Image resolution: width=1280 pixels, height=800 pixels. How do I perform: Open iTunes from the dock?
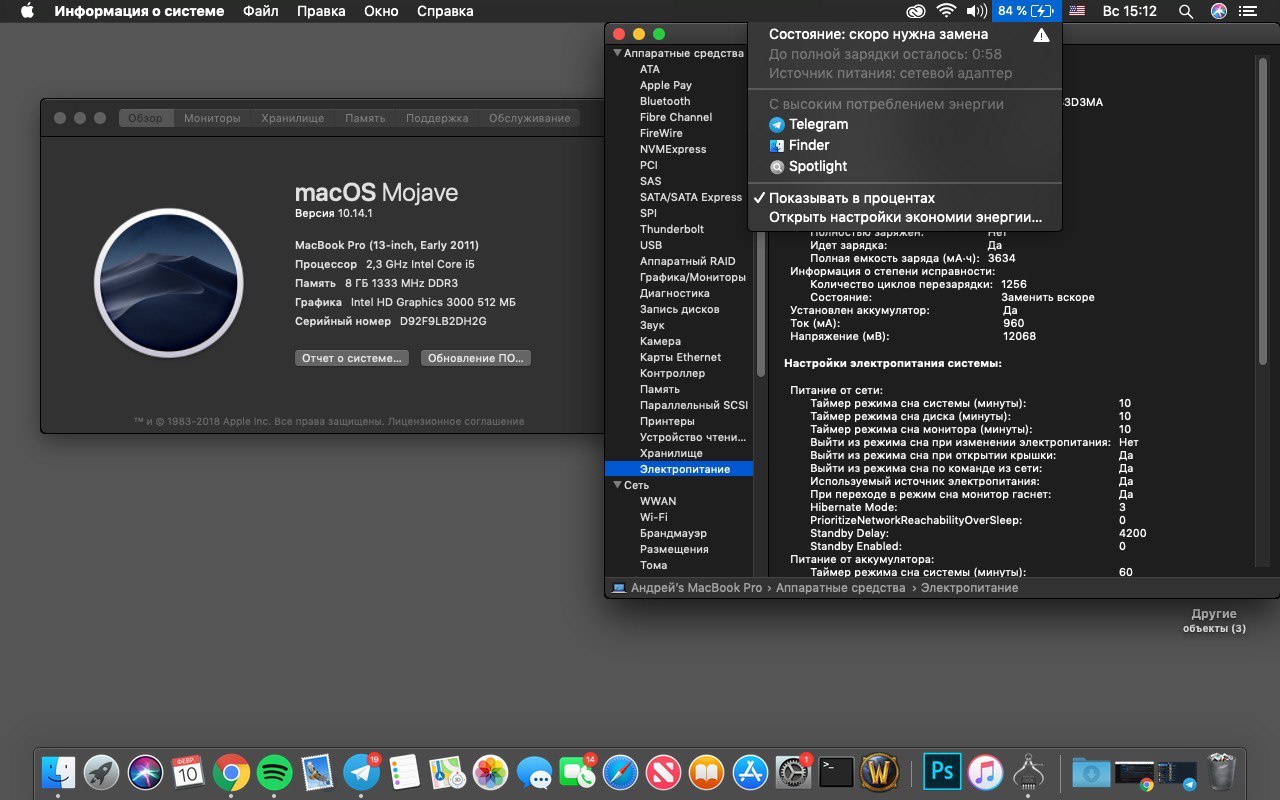pyautogui.click(x=985, y=771)
